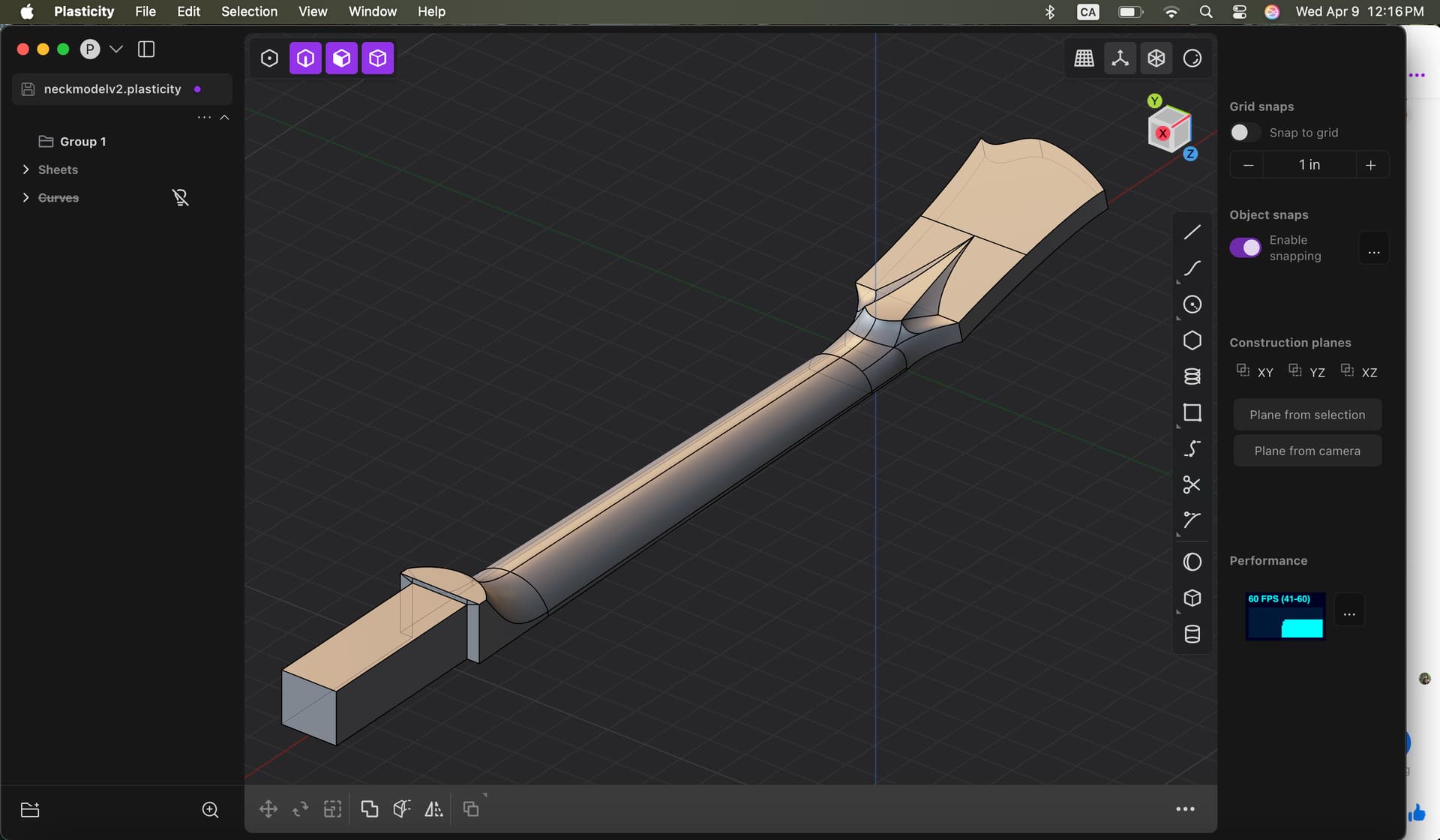The image size is (1440, 840).
Task: Click the 1 in grid size field
Action: (1309, 165)
